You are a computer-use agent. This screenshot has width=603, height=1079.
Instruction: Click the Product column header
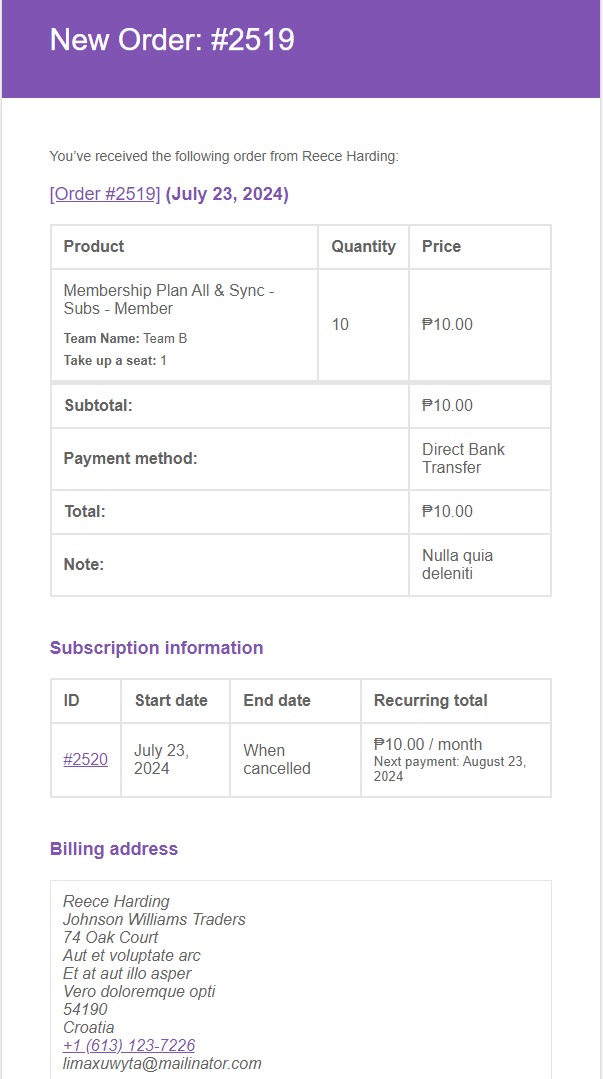click(x=94, y=246)
